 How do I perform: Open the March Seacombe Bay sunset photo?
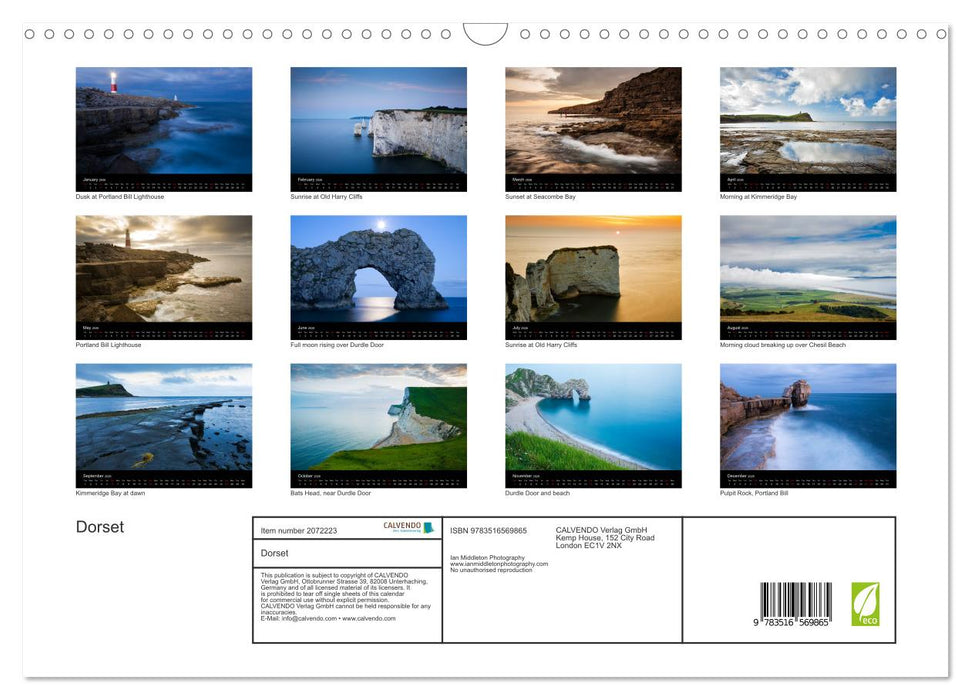coord(593,126)
